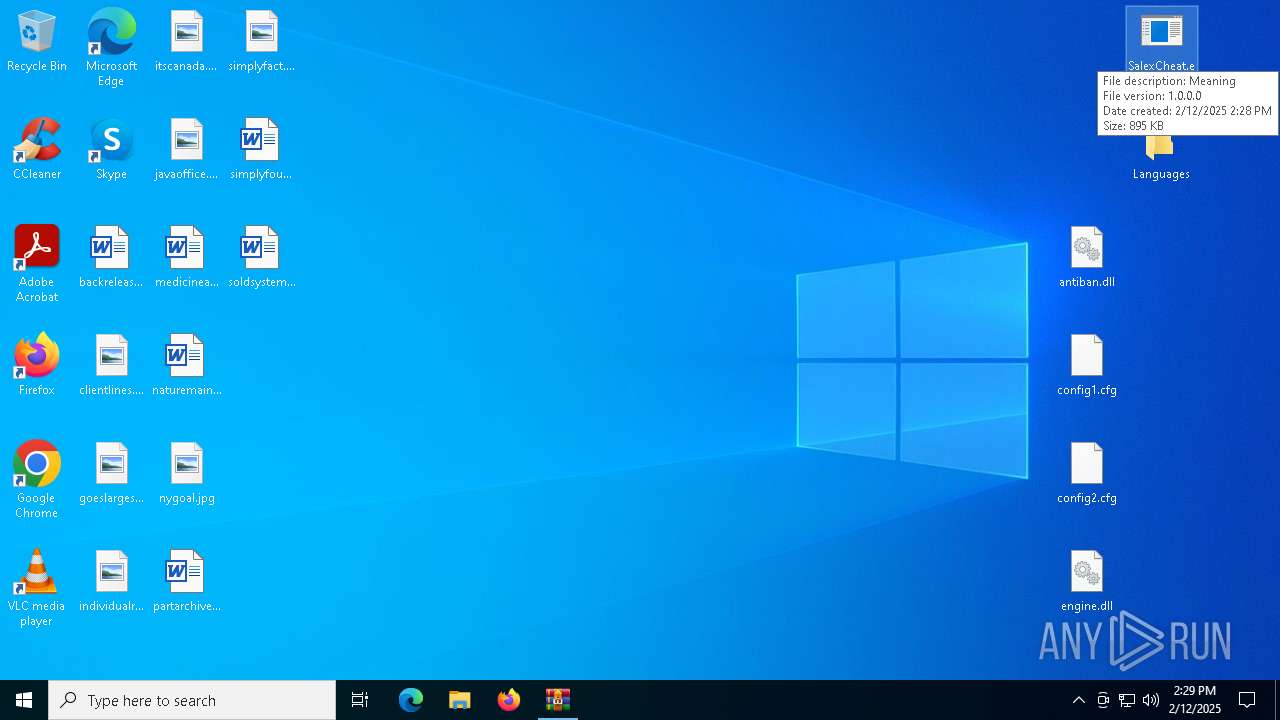The image size is (1280, 720).
Task: Select the simplyfou Word document icon
Action: (x=261, y=150)
